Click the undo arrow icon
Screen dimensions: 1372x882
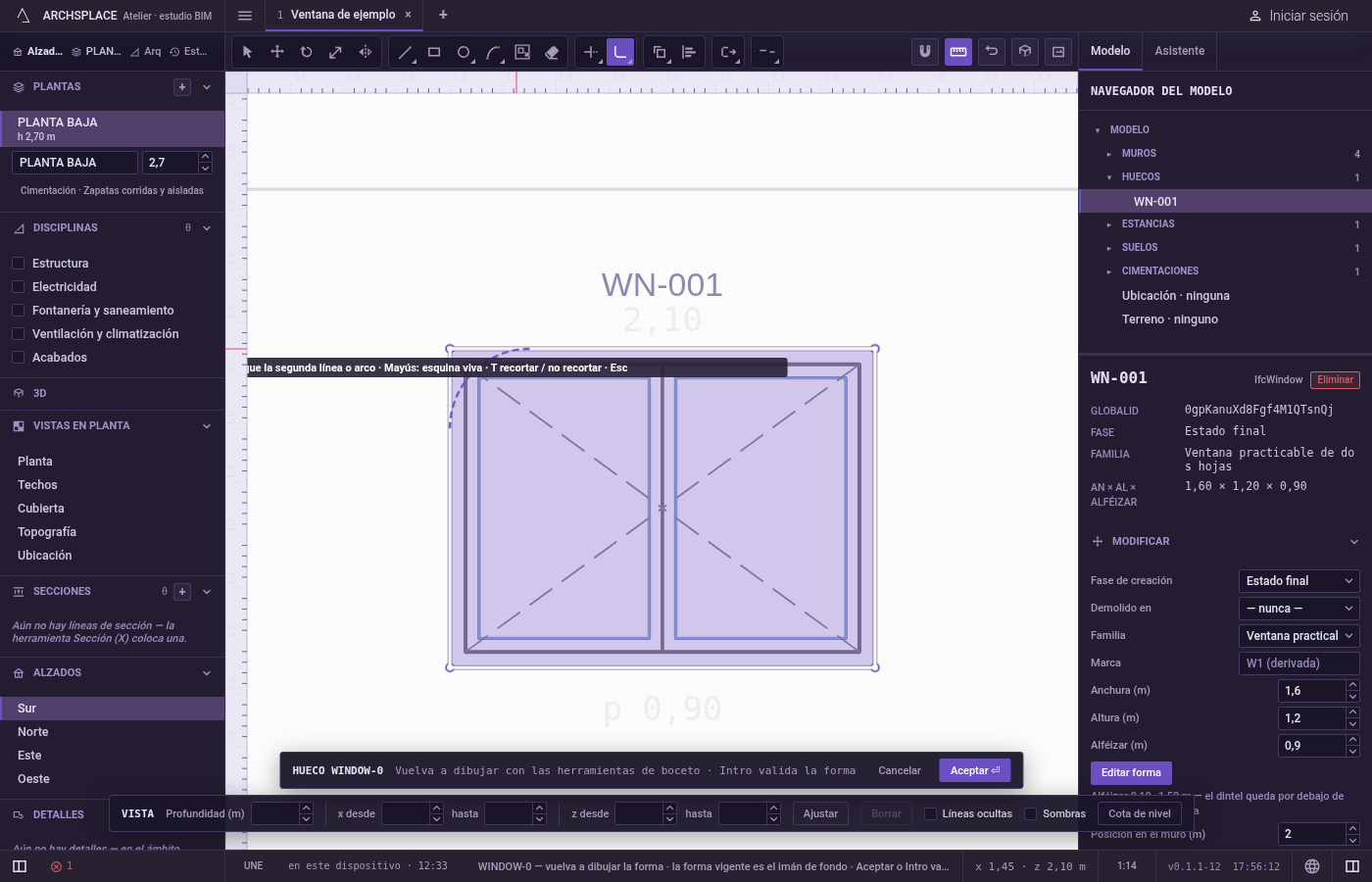(x=992, y=52)
